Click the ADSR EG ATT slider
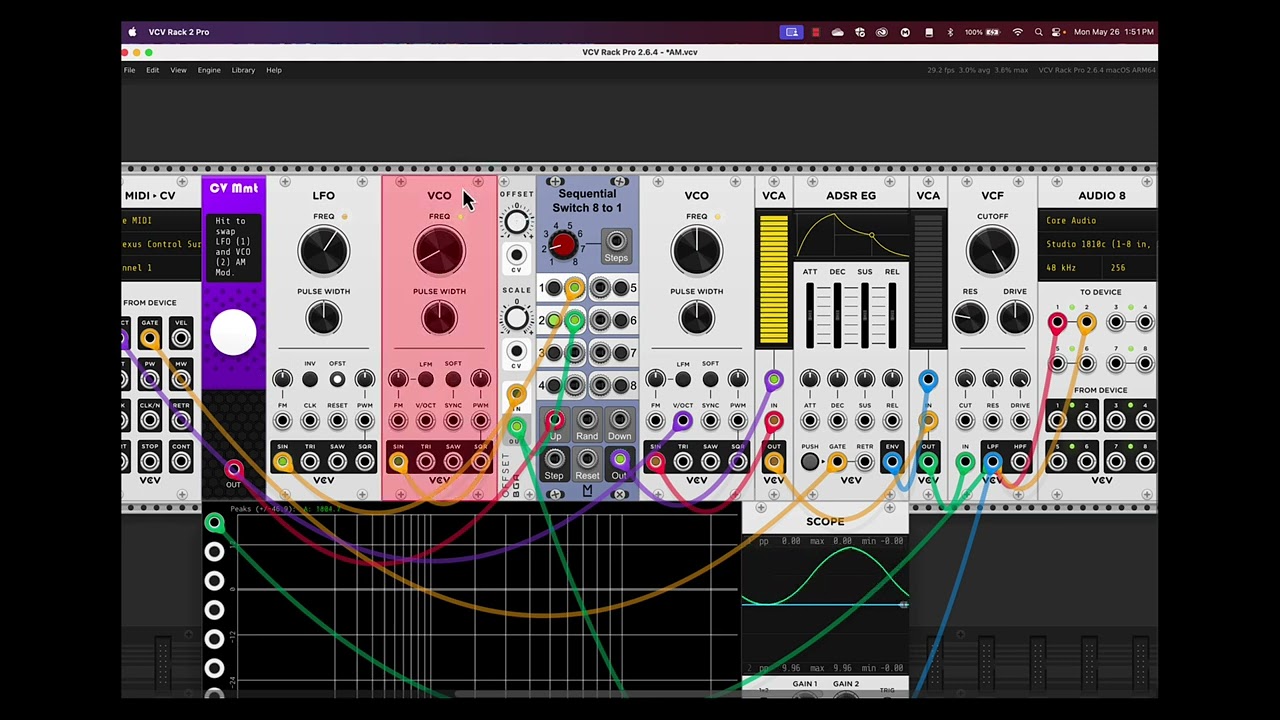The image size is (1280, 720). tap(810, 315)
